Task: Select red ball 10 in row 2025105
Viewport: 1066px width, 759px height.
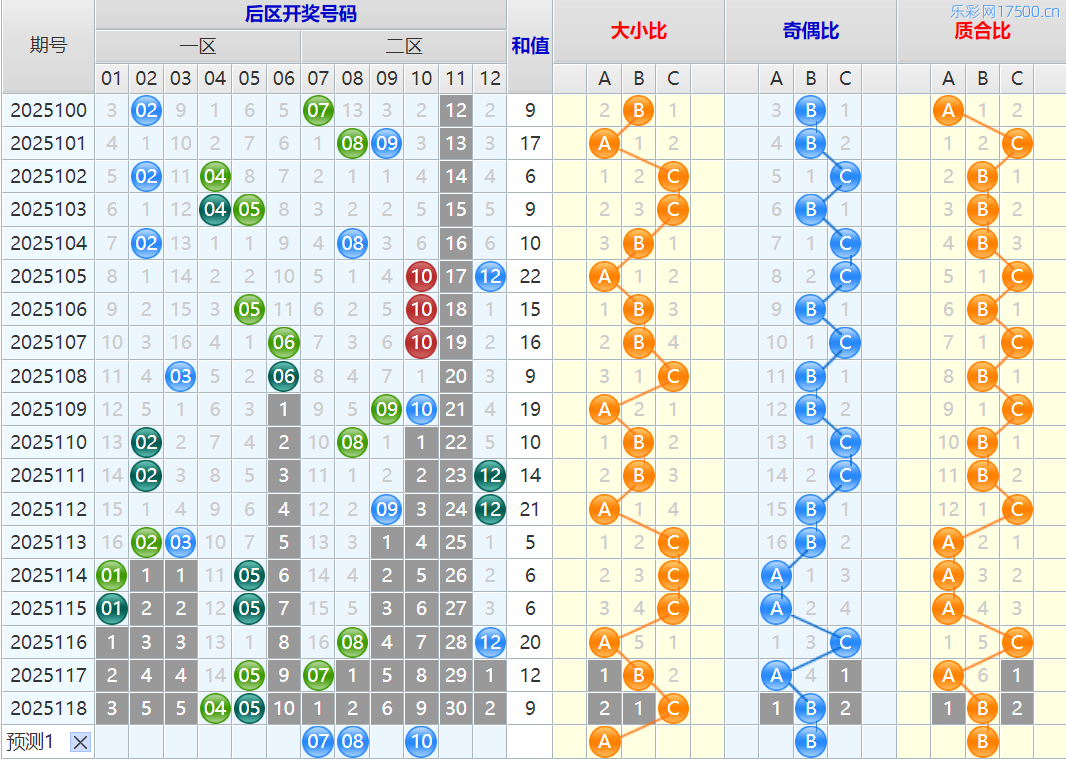Action: pyautogui.click(x=421, y=276)
